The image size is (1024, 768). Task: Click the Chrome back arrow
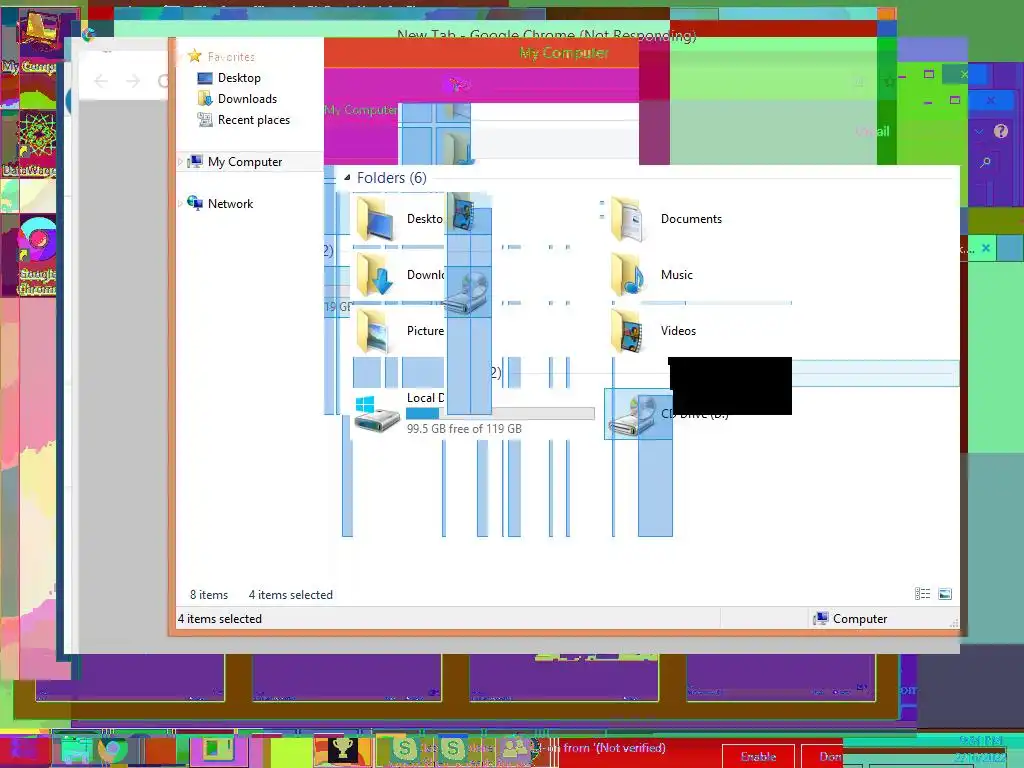(101, 81)
